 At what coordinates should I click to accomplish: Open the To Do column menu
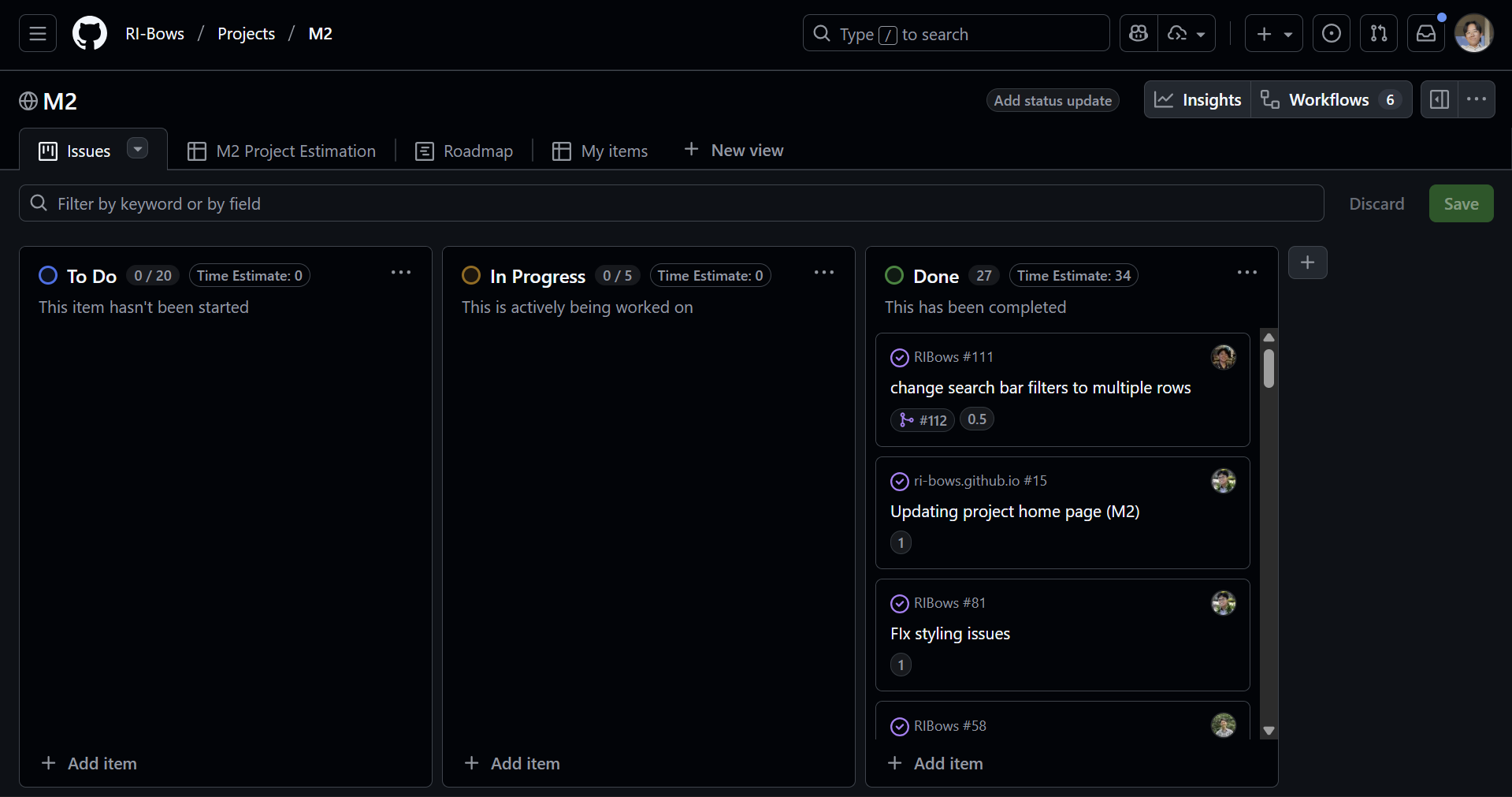[x=401, y=273]
